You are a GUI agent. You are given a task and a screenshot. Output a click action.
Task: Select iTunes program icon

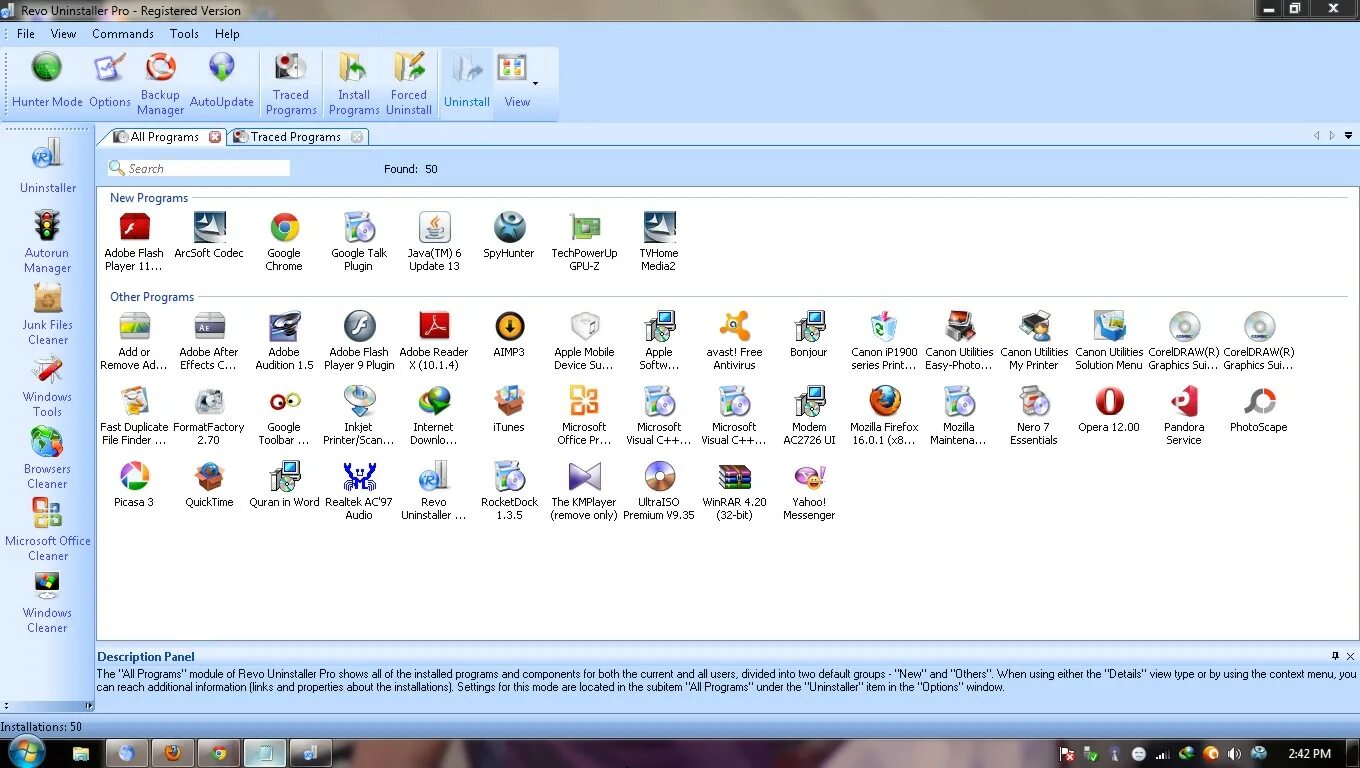509,409
